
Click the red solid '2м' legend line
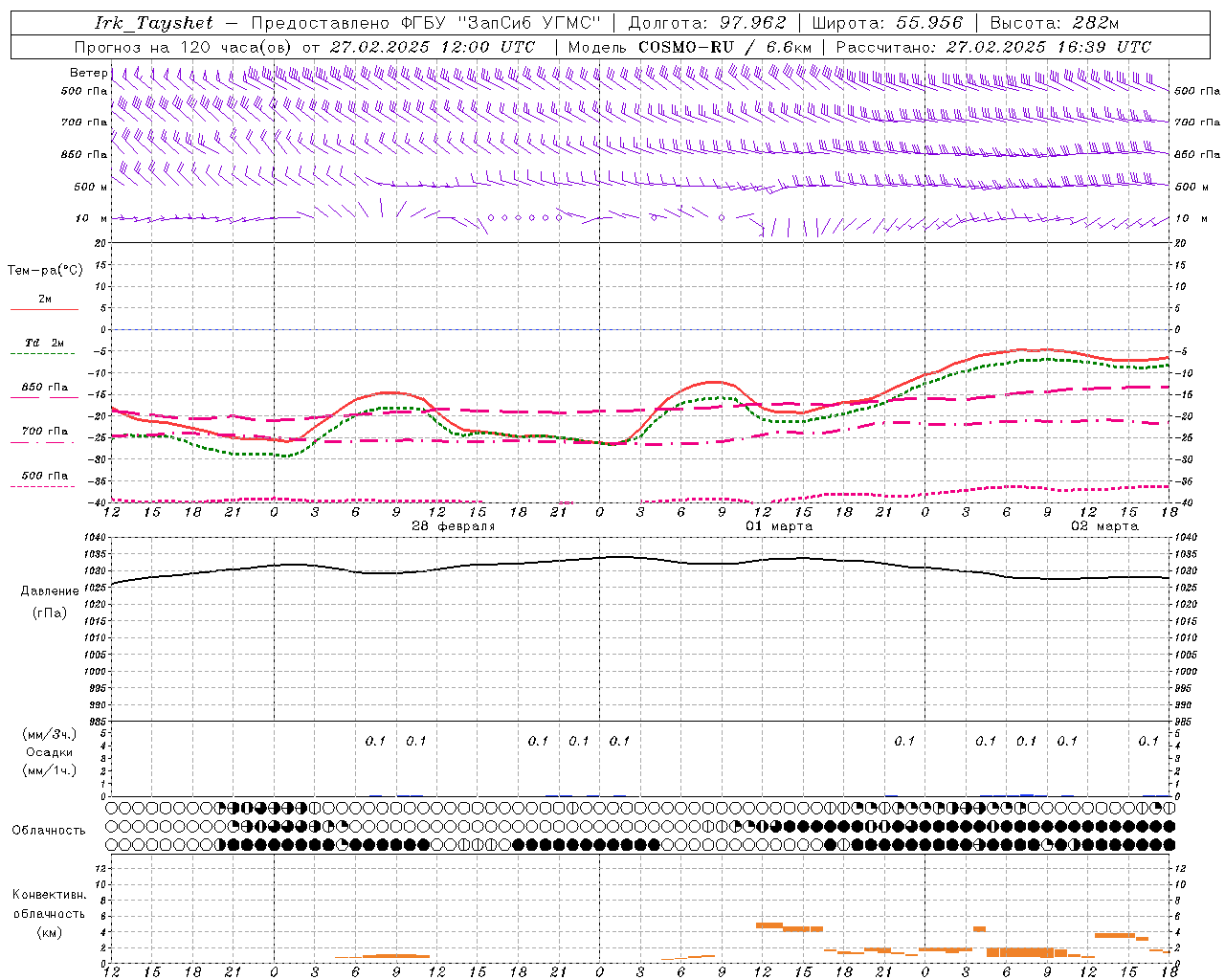(44, 310)
